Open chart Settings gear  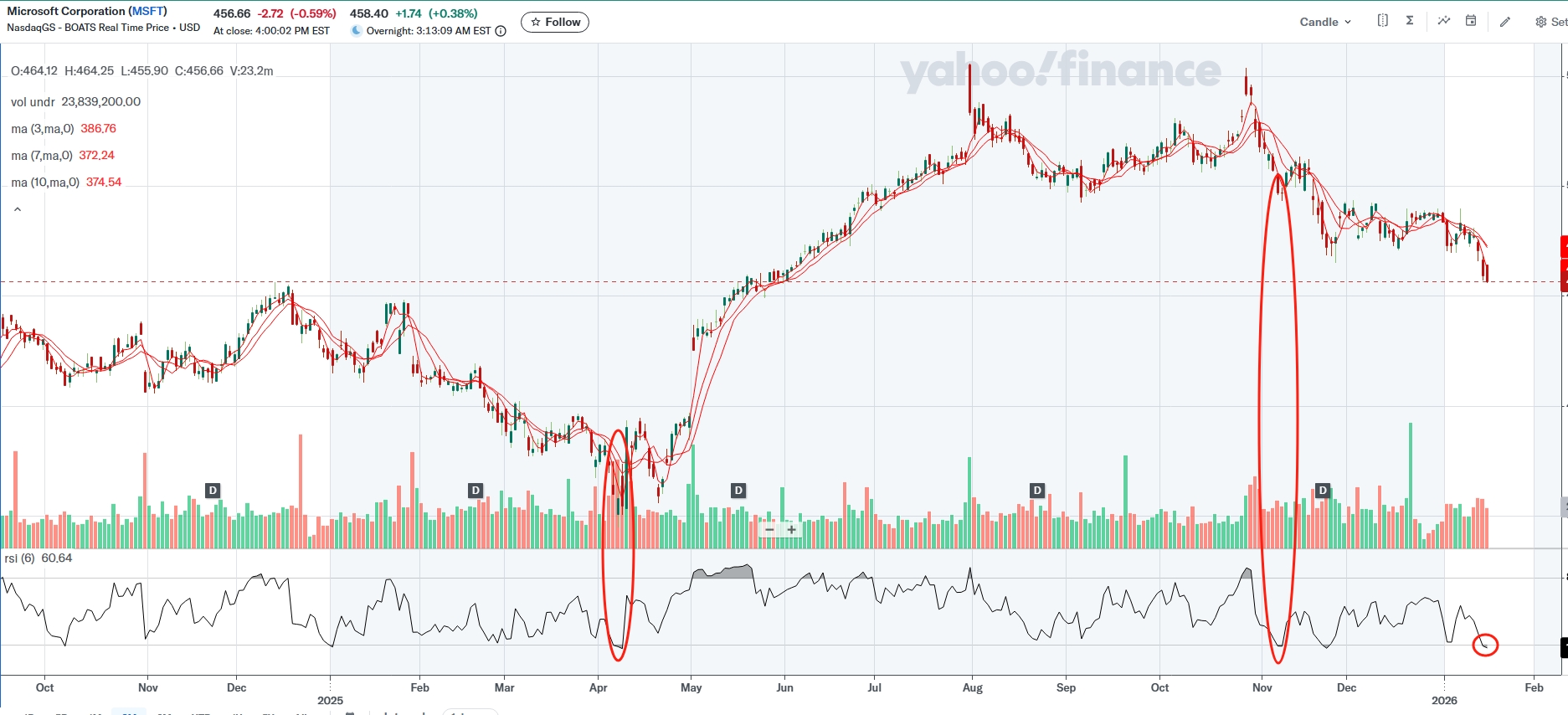(x=1541, y=22)
